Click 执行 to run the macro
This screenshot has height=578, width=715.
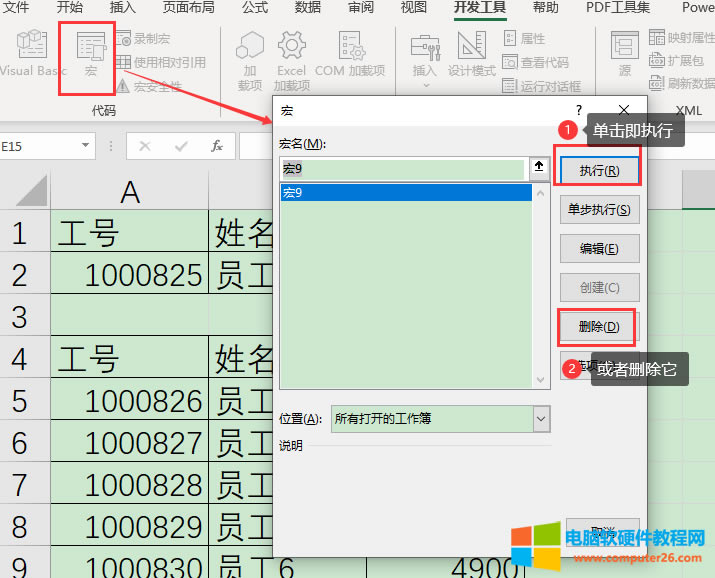click(x=599, y=171)
